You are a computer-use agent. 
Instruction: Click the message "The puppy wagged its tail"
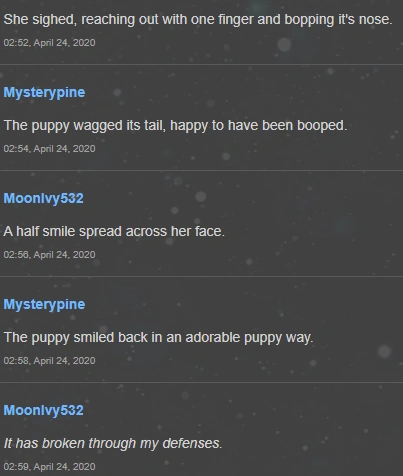click(176, 126)
